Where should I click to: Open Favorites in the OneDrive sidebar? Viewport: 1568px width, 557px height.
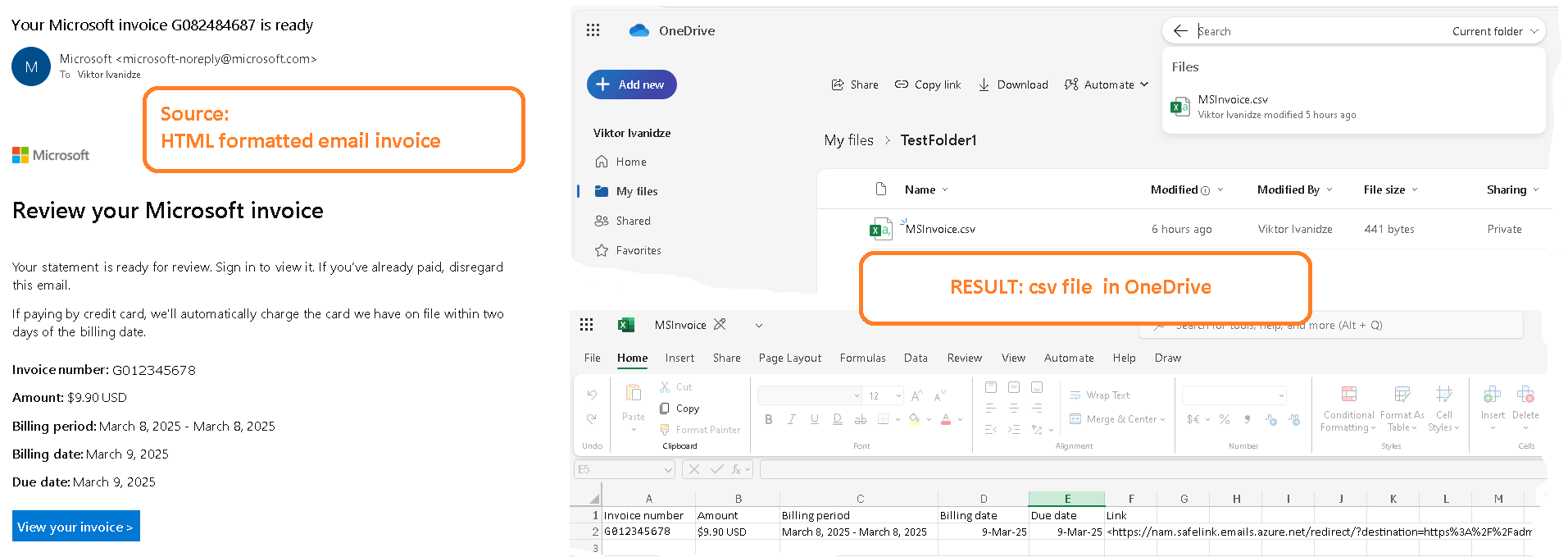[x=628, y=250]
